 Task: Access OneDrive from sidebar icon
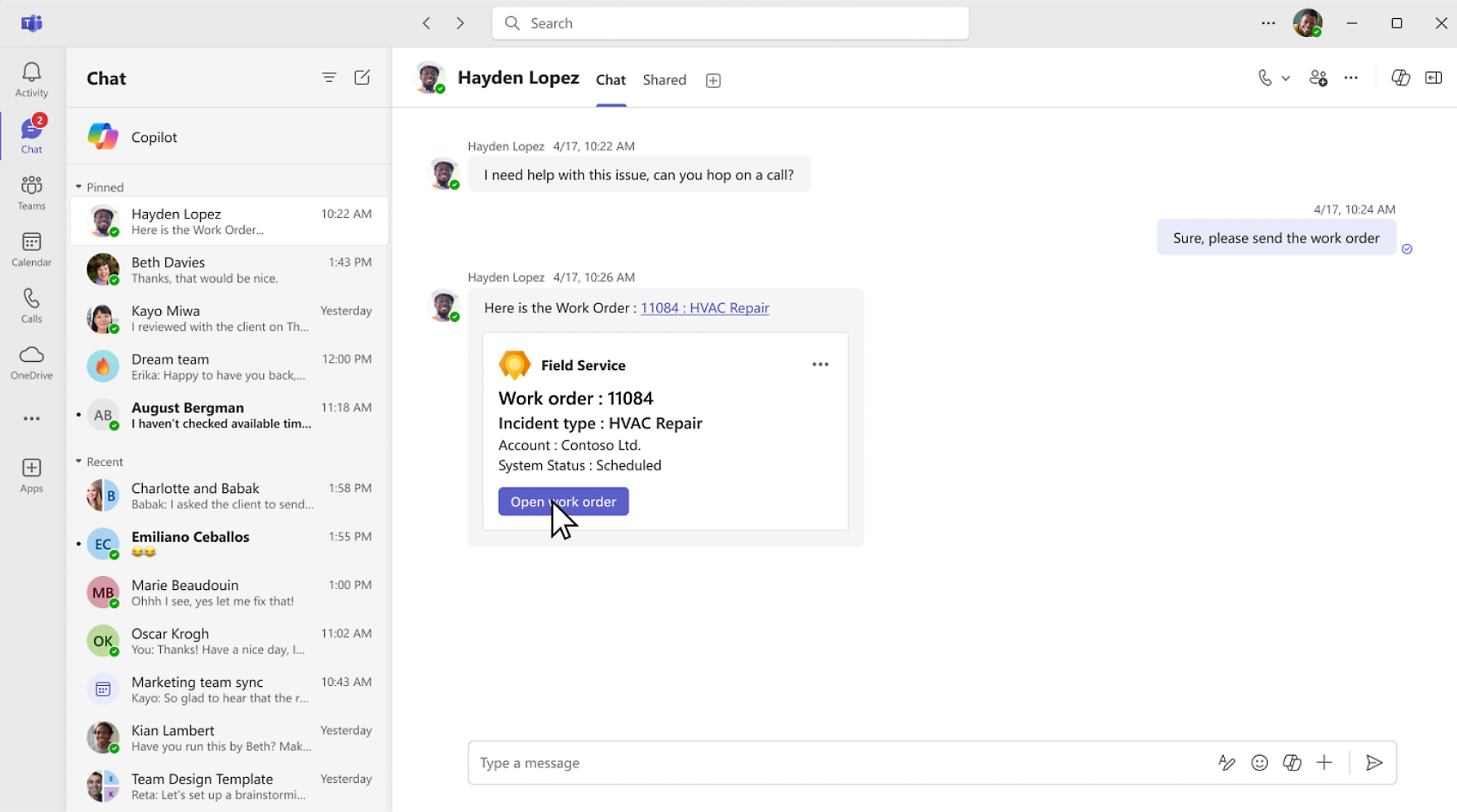32,363
